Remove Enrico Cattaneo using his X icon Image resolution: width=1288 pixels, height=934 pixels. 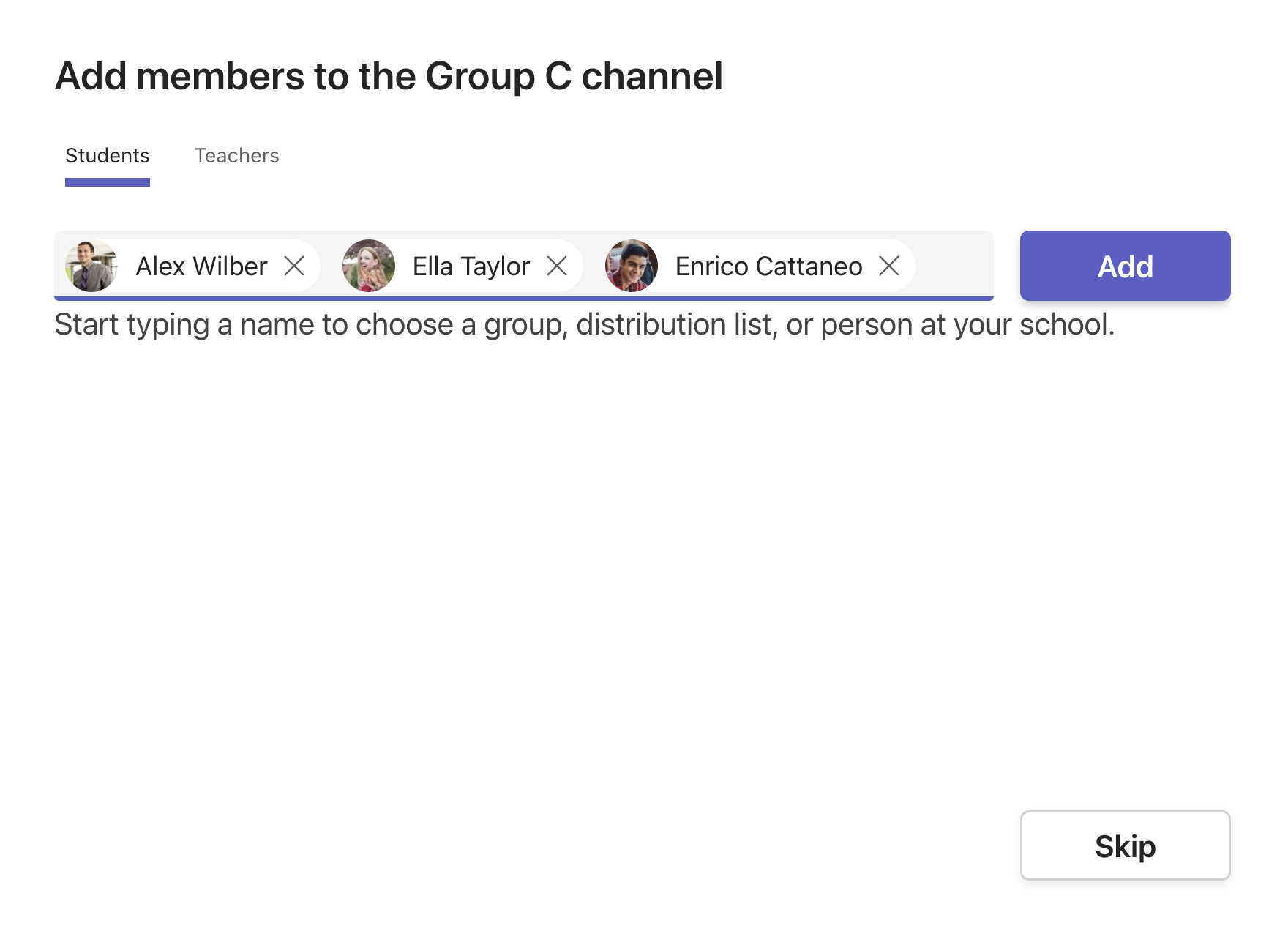click(x=889, y=266)
